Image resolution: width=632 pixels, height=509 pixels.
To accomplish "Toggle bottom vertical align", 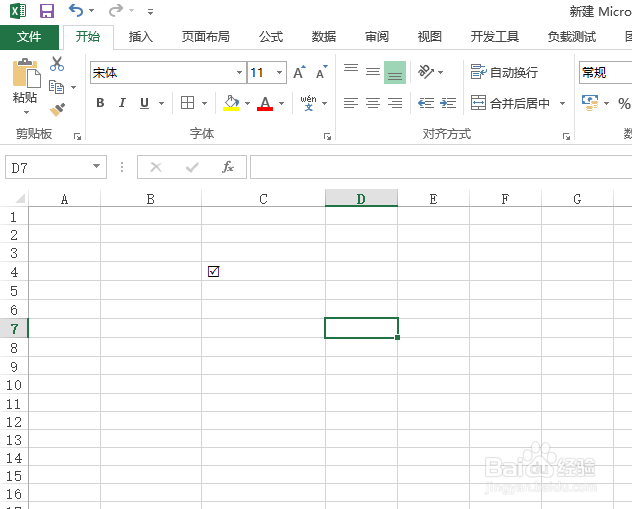I will point(395,73).
